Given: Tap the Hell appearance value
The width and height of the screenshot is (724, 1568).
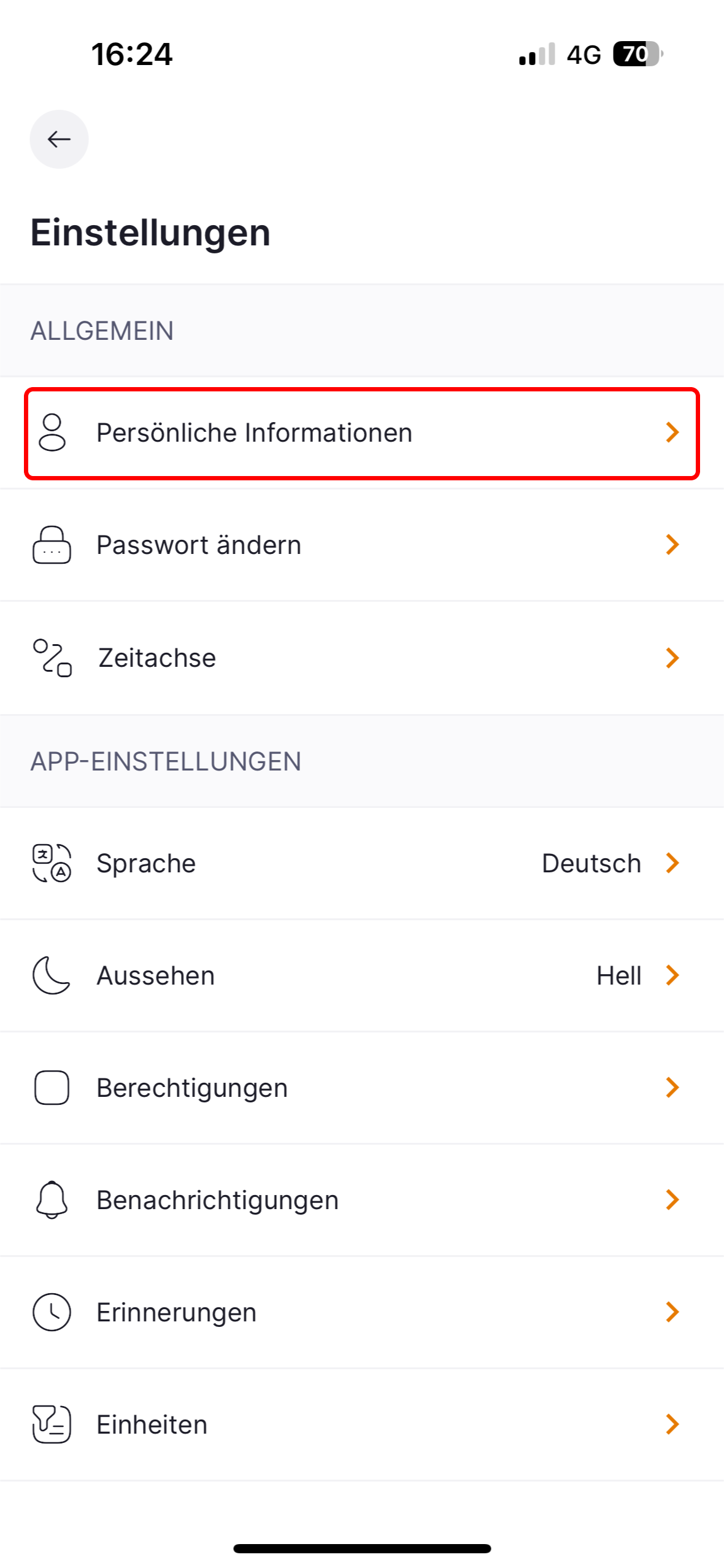Looking at the screenshot, I should pyautogui.click(x=619, y=975).
